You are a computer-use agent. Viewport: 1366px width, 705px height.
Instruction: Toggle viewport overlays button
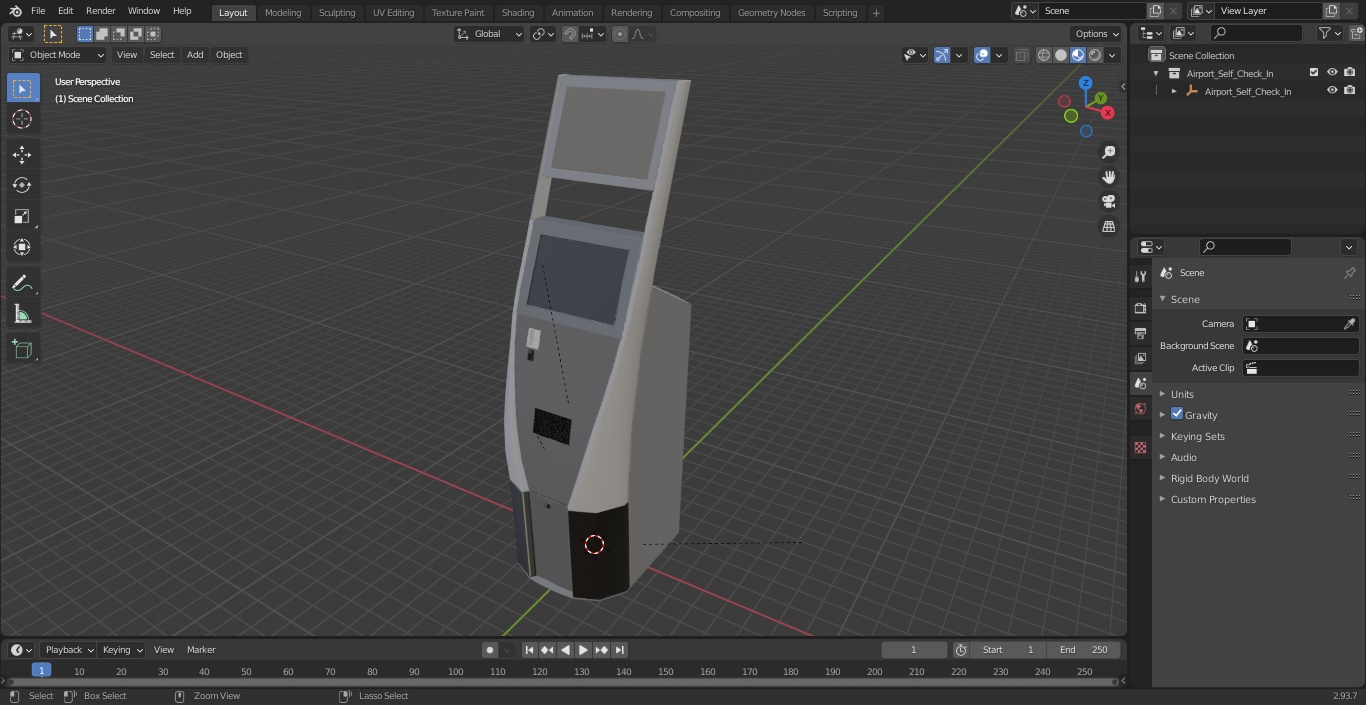[982, 55]
